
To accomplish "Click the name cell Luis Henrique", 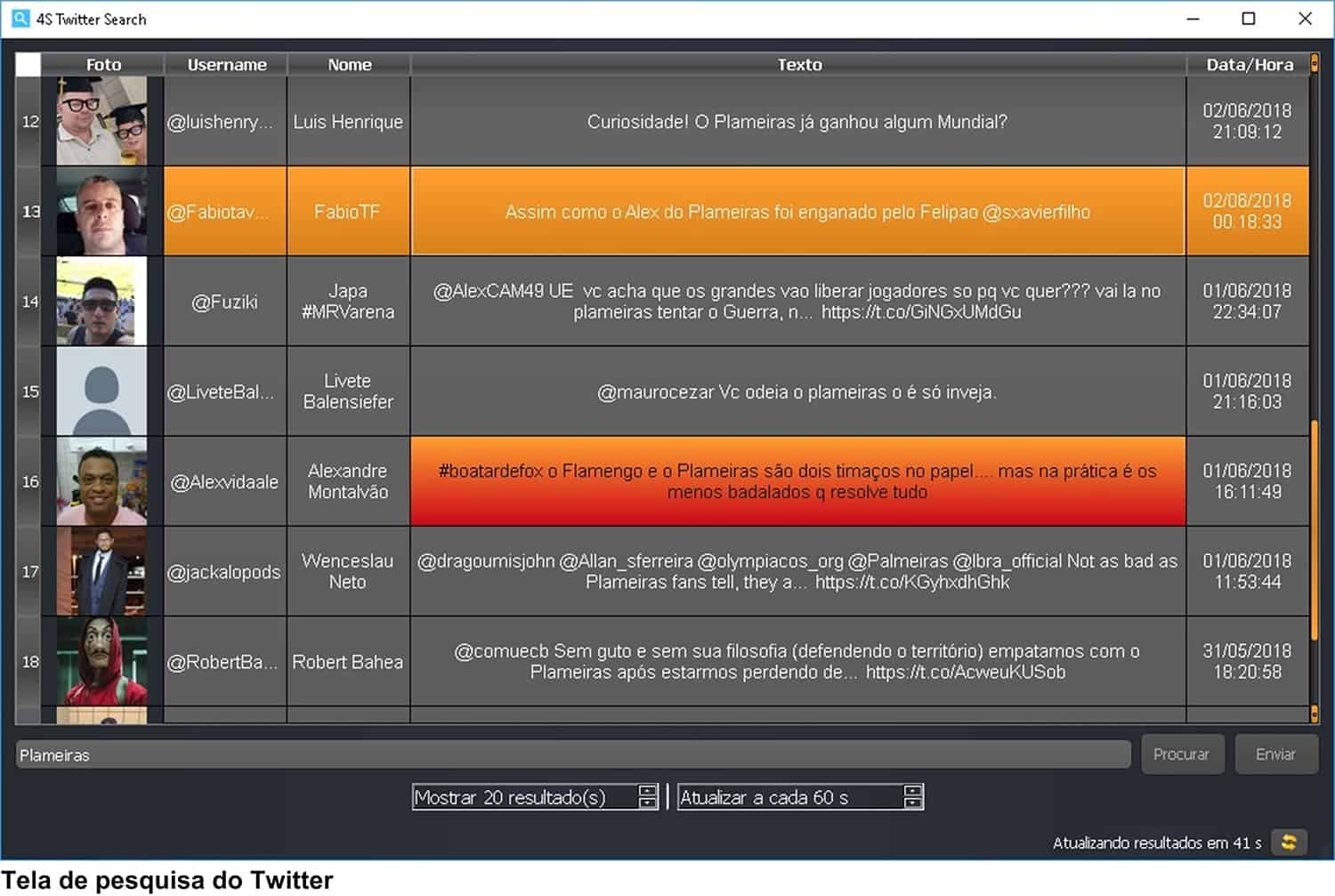I will pos(348,121).
